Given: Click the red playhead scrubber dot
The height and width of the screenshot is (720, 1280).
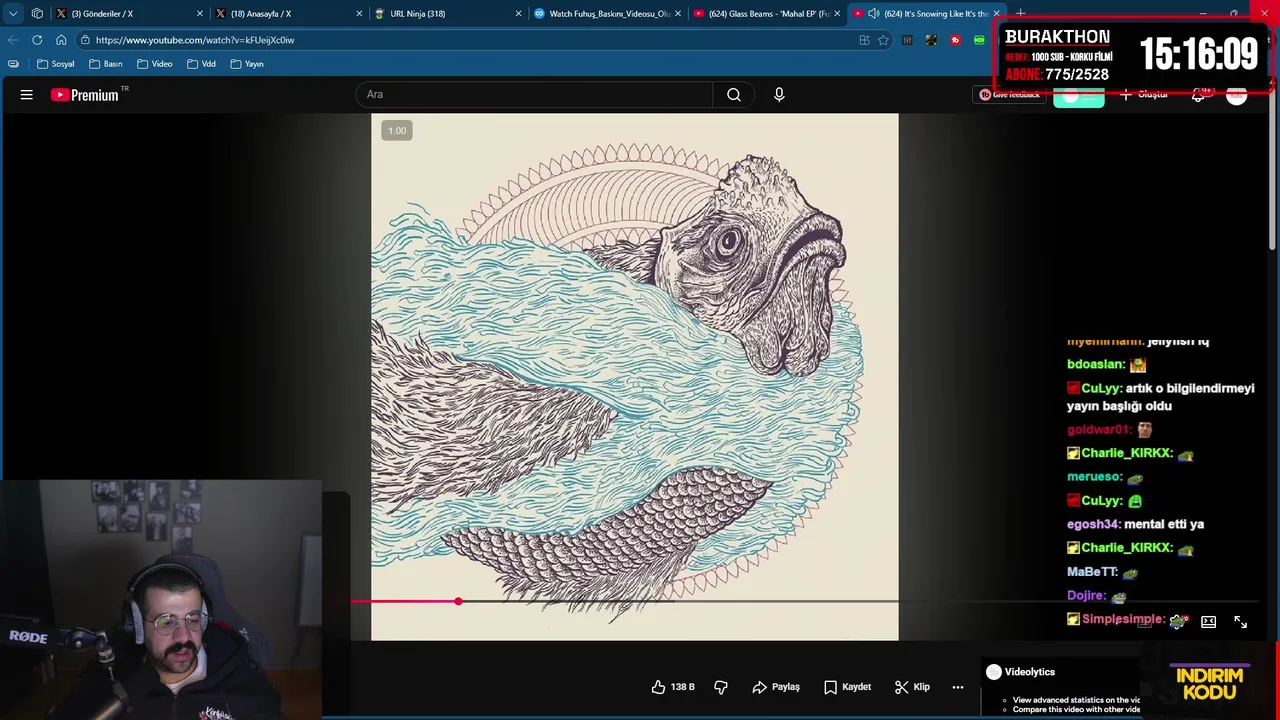Looking at the screenshot, I should click(x=458, y=602).
